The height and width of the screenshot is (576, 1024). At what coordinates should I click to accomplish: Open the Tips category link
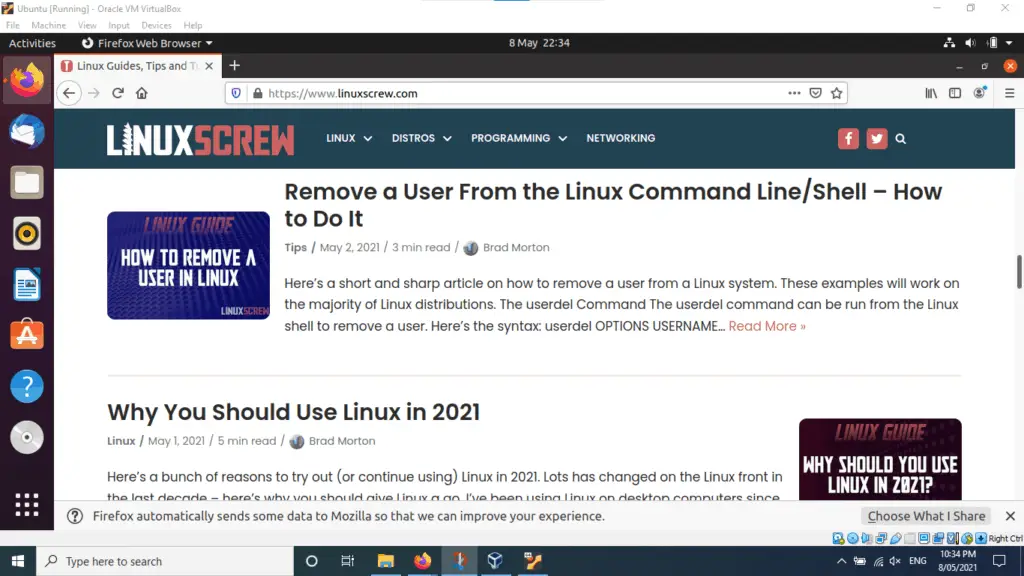295,248
